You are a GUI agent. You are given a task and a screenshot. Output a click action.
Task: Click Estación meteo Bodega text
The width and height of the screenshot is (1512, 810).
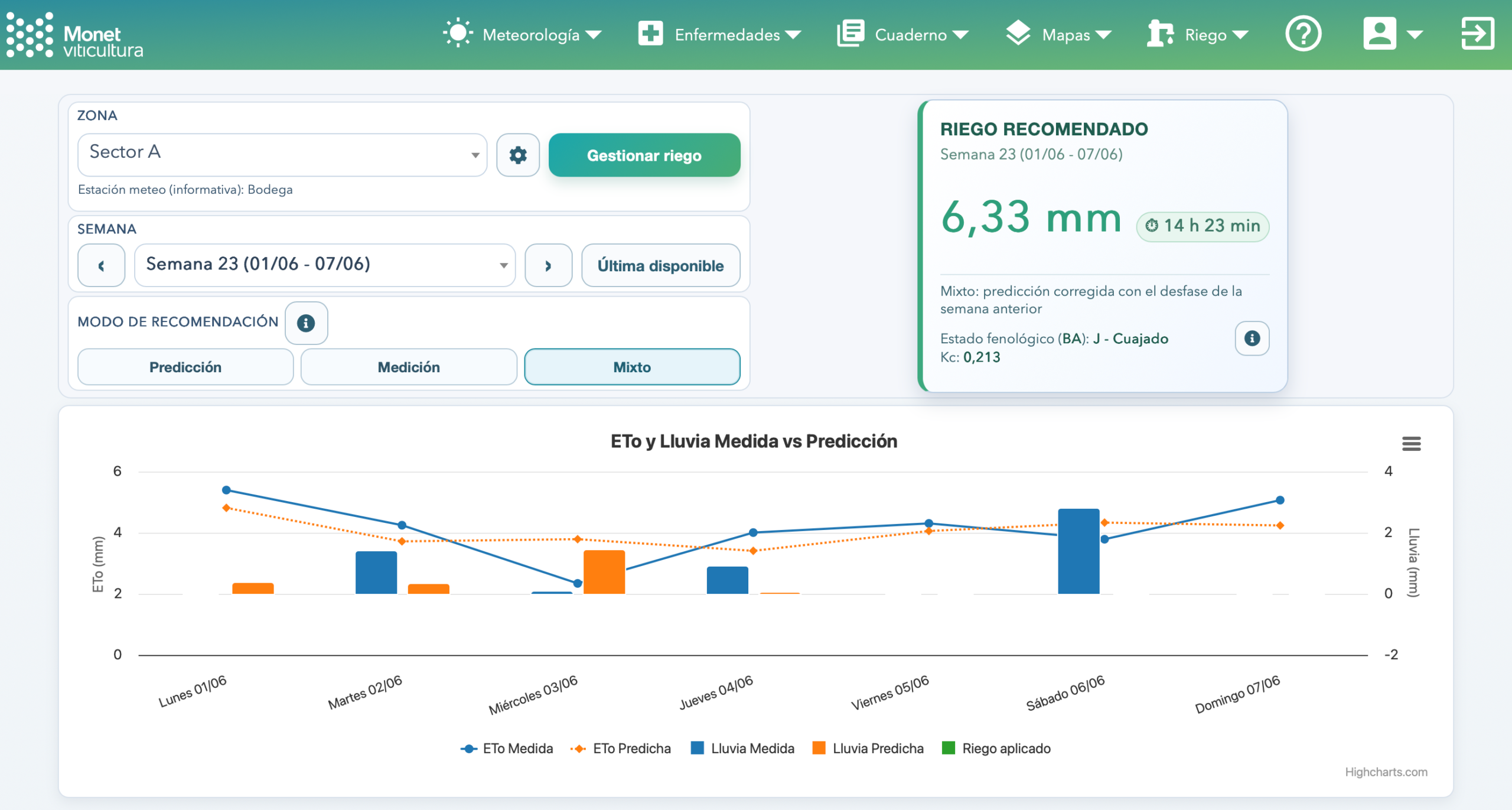coord(185,190)
